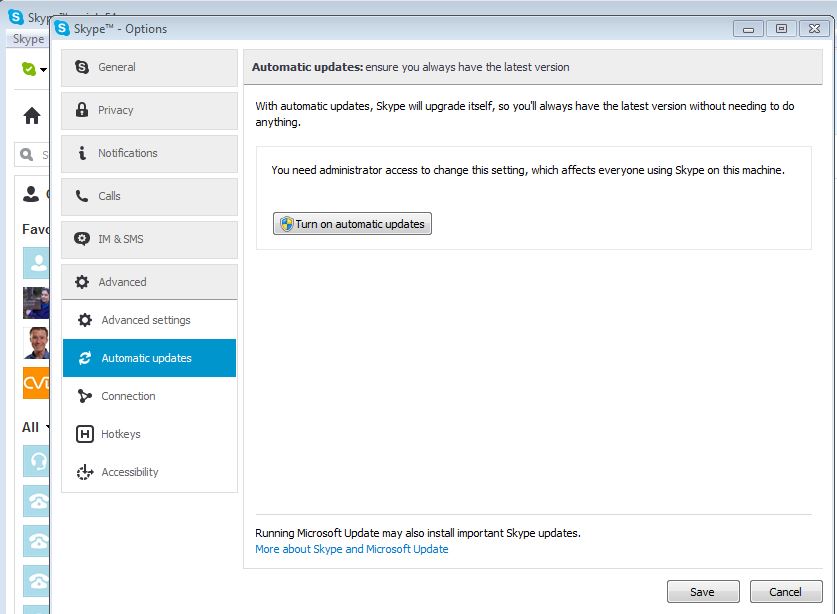Open the Privacy options section
Image resolution: width=837 pixels, height=614 pixels.
(149, 111)
